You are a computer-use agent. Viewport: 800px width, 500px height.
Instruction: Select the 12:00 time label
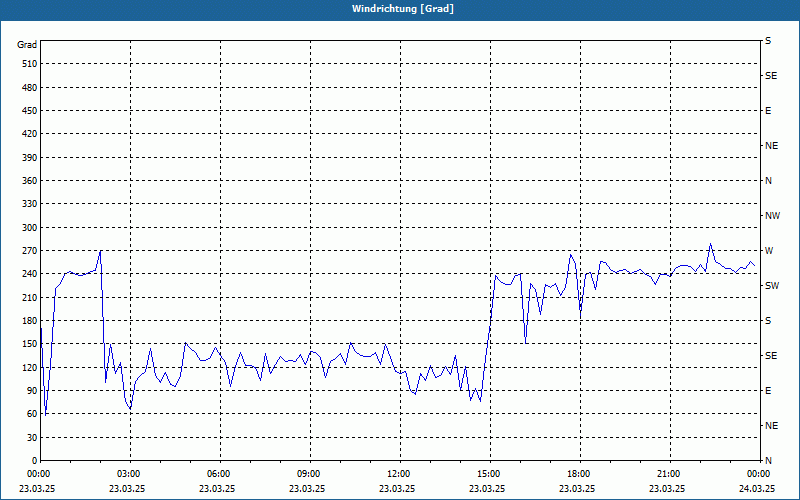(x=400, y=474)
